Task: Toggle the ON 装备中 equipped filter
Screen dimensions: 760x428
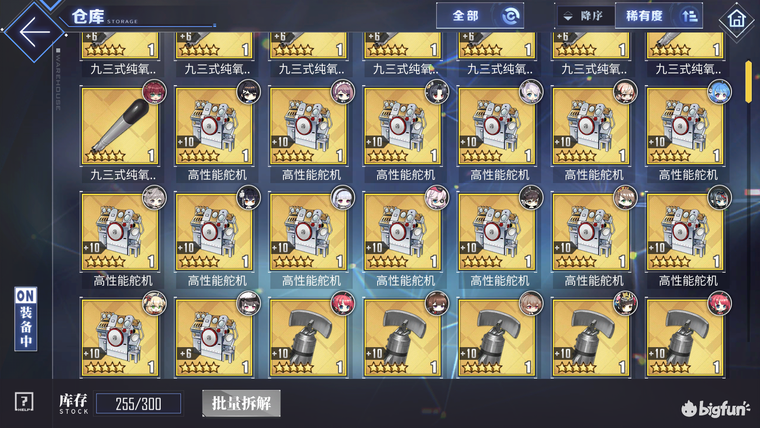Action: coord(26,318)
